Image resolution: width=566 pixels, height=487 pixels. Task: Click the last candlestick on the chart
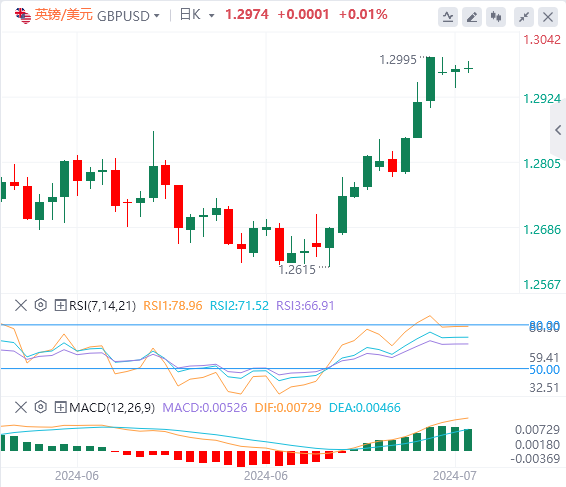(x=469, y=68)
